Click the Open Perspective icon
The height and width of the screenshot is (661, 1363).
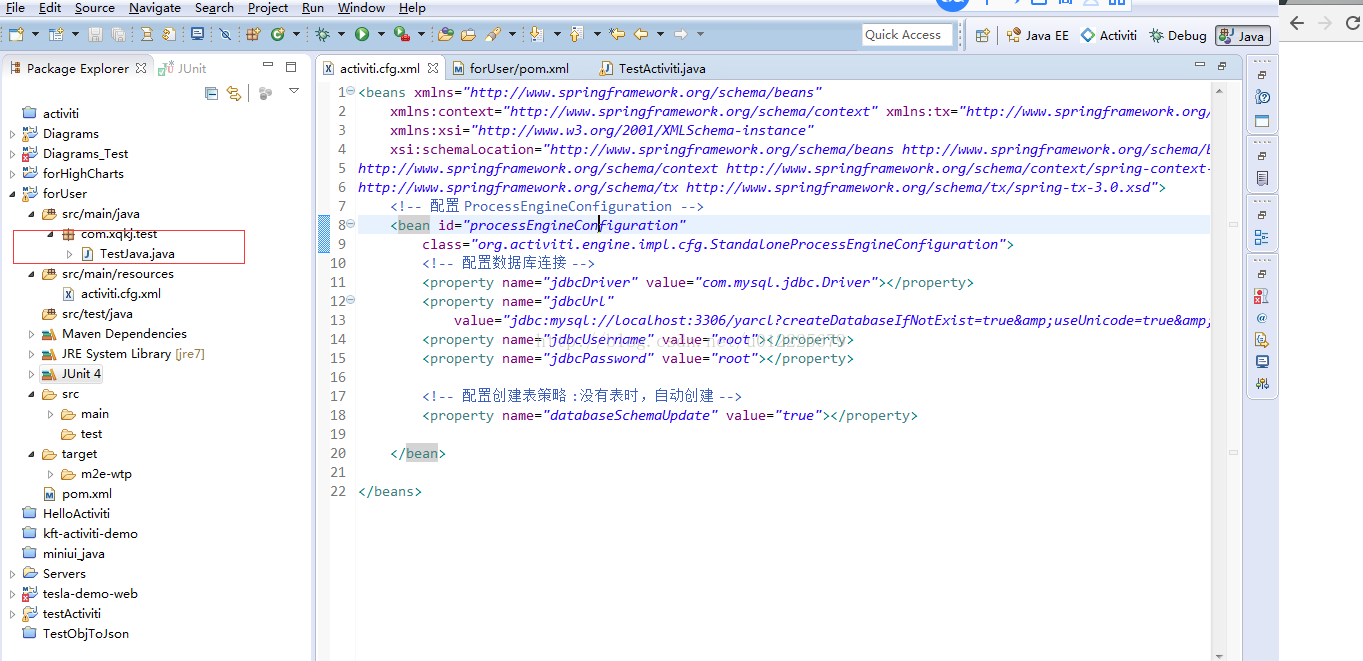[982, 35]
